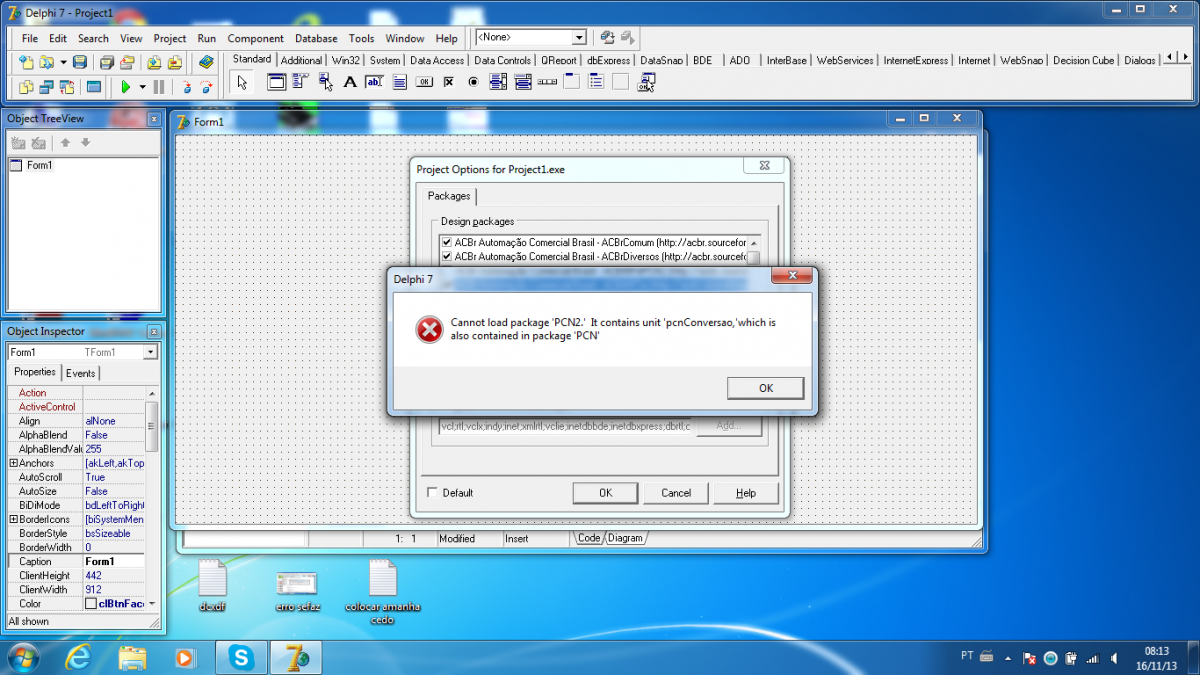
Task: Pick the MainMenu component icon
Action: 301,83
